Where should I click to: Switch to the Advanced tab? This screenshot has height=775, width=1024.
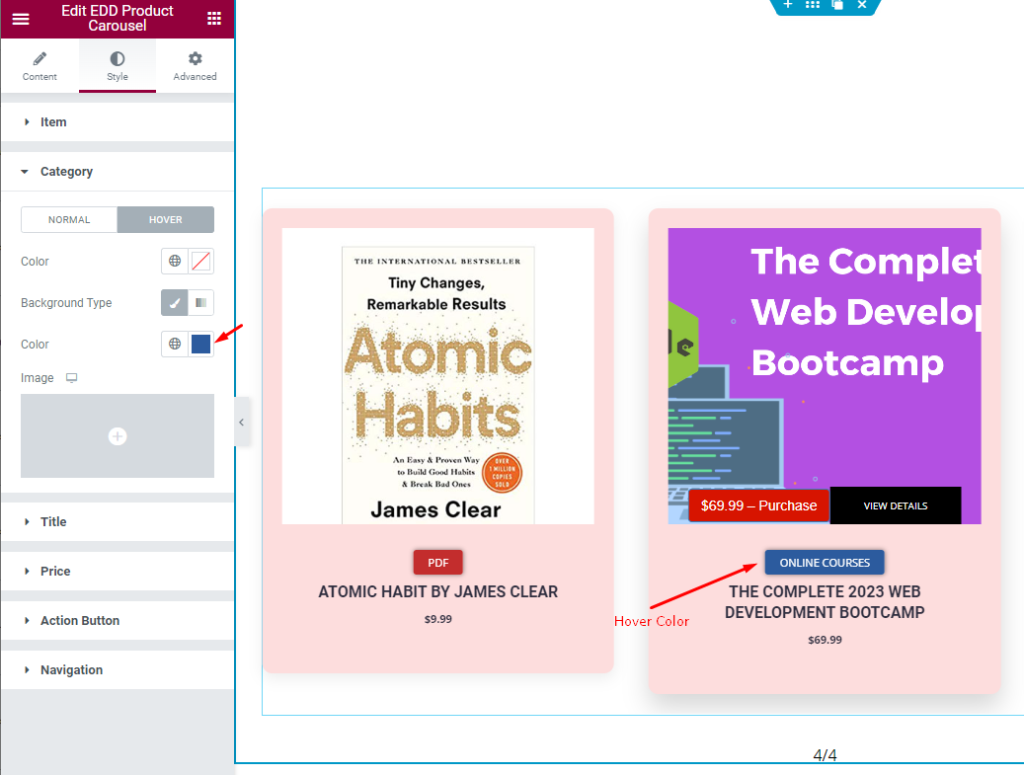tap(195, 66)
